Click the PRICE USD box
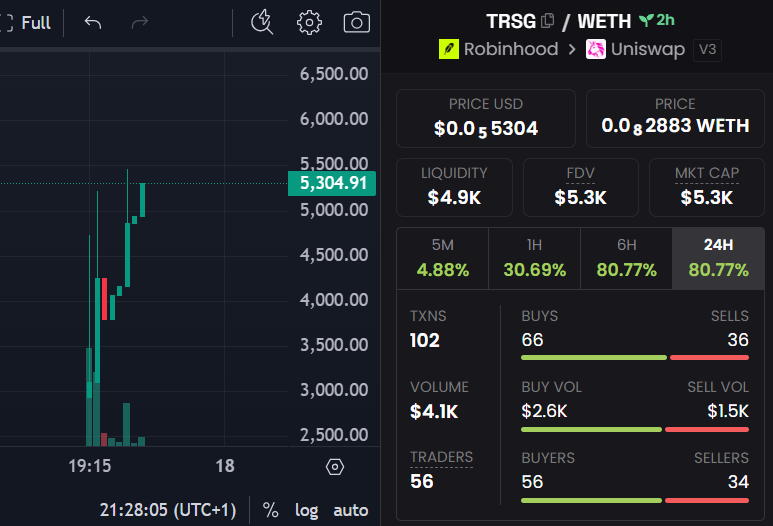Image resolution: width=773 pixels, height=526 pixels. 486,118
